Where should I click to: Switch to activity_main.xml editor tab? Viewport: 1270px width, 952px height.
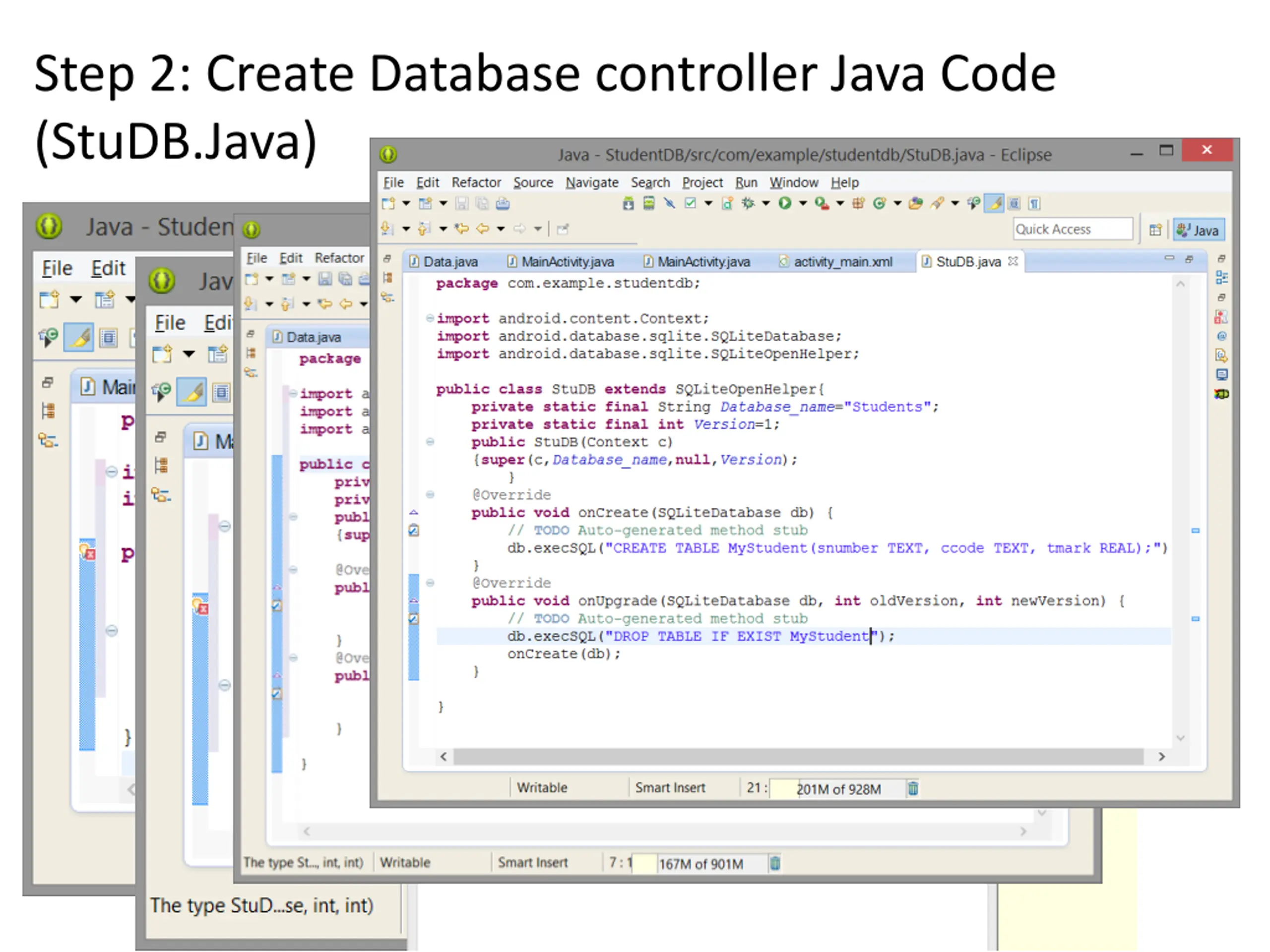[836, 262]
